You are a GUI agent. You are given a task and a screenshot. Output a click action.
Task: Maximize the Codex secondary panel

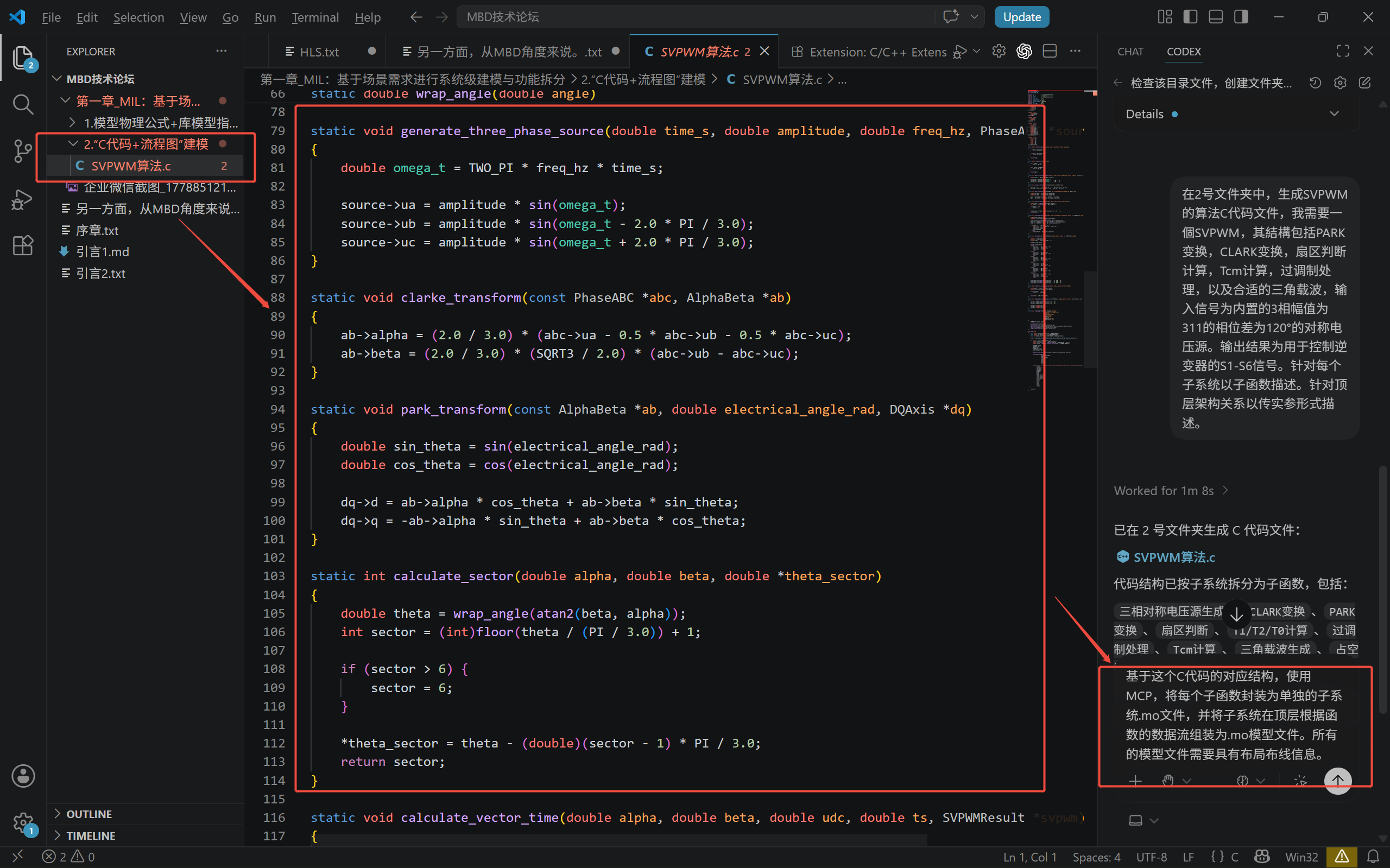click(x=1343, y=51)
